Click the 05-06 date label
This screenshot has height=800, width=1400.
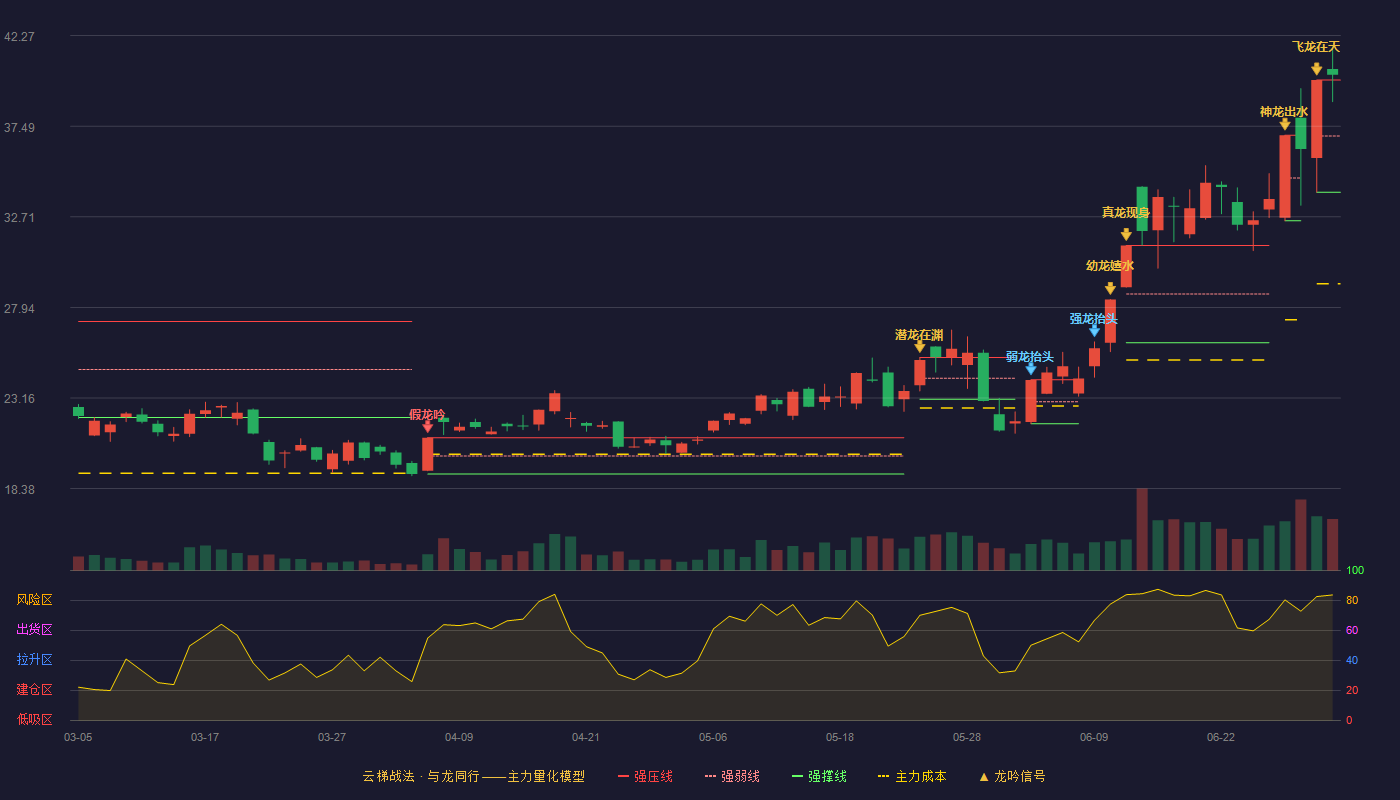(x=713, y=737)
